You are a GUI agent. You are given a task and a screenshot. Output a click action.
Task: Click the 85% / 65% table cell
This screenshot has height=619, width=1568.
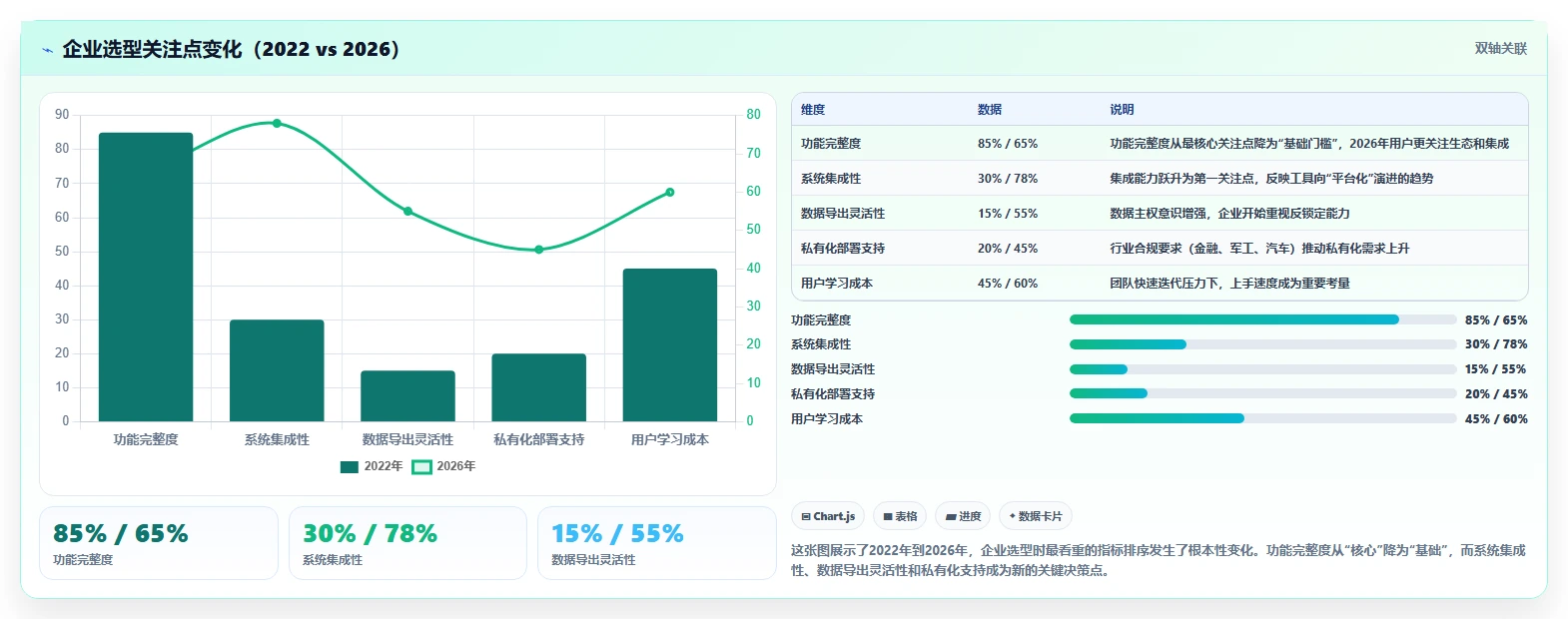(x=1008, y=144)
